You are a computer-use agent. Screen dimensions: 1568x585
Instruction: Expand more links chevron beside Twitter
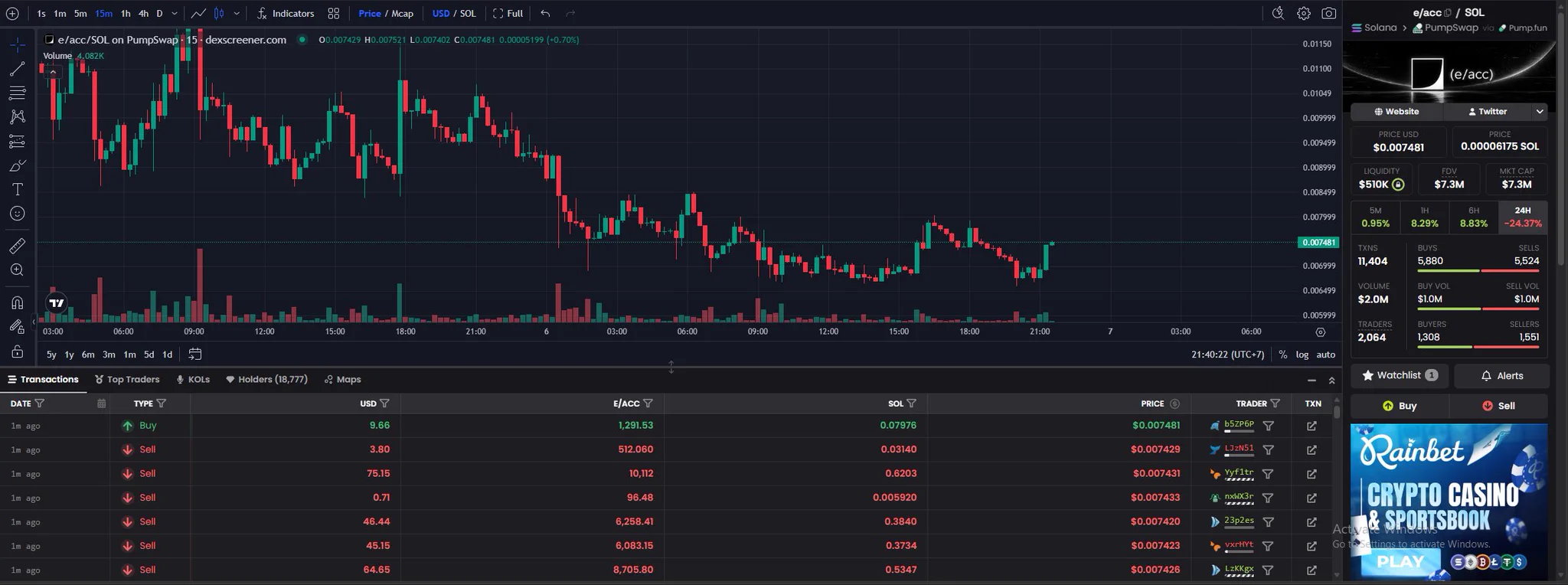1540,112
